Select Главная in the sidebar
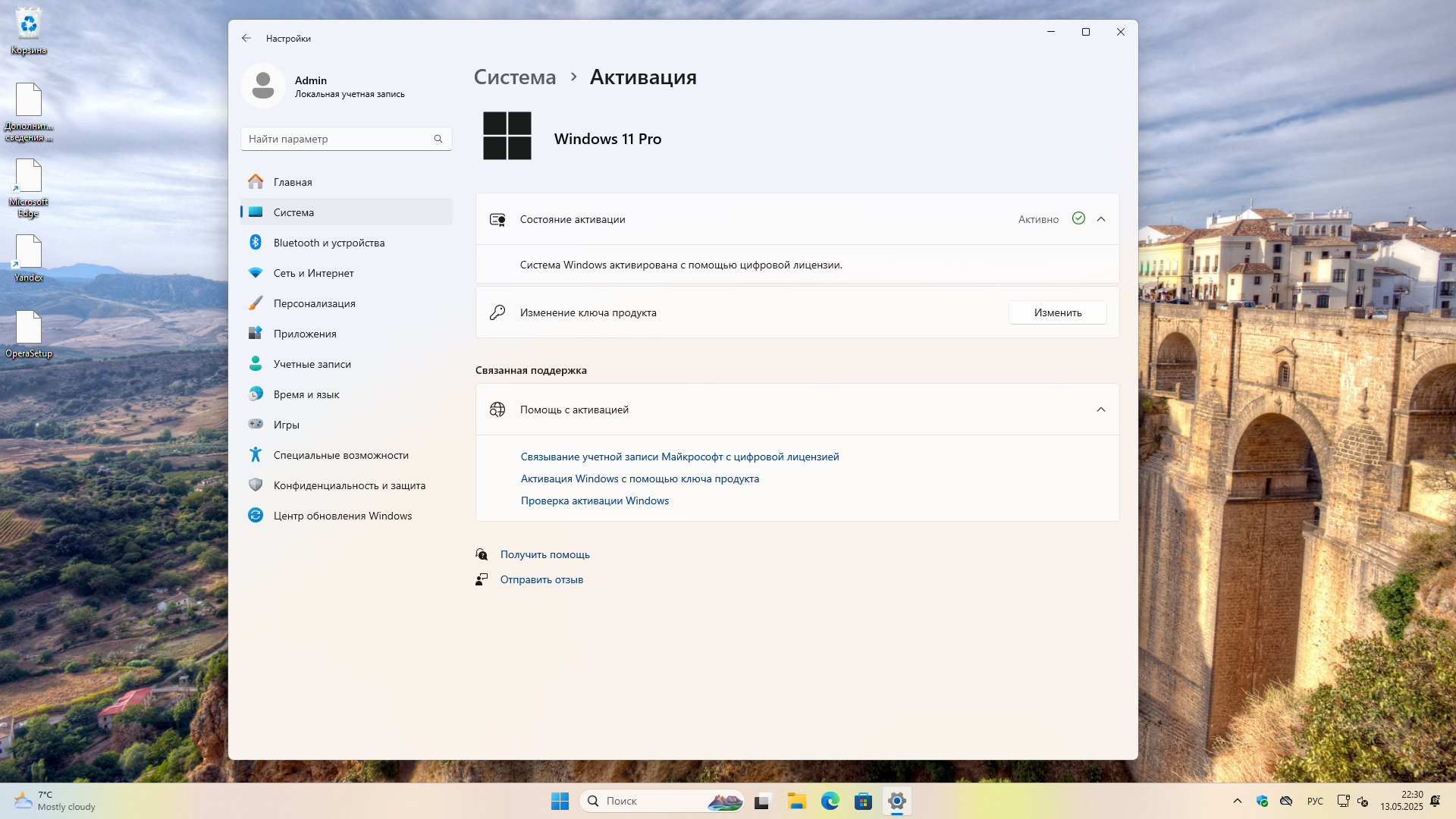This screenshot has width=1456, height=819. point(293,182)
